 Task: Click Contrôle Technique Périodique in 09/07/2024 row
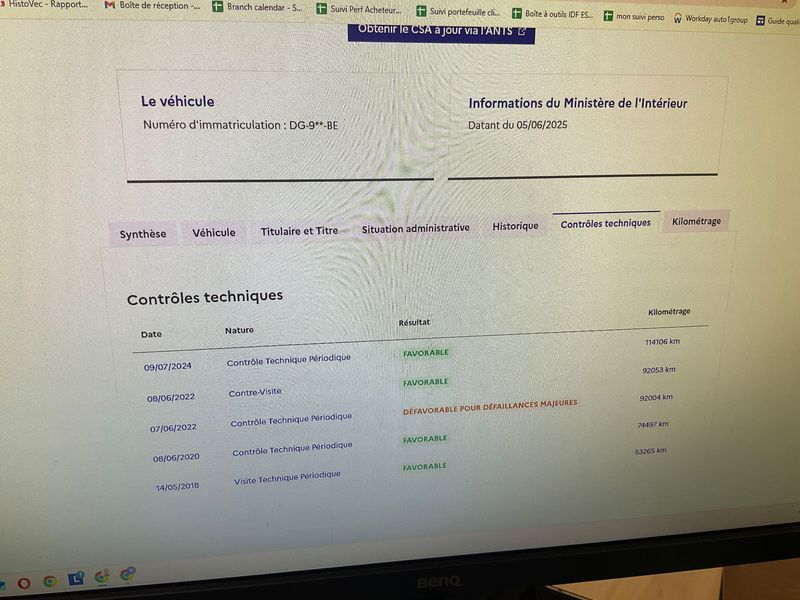coord(289,360)
